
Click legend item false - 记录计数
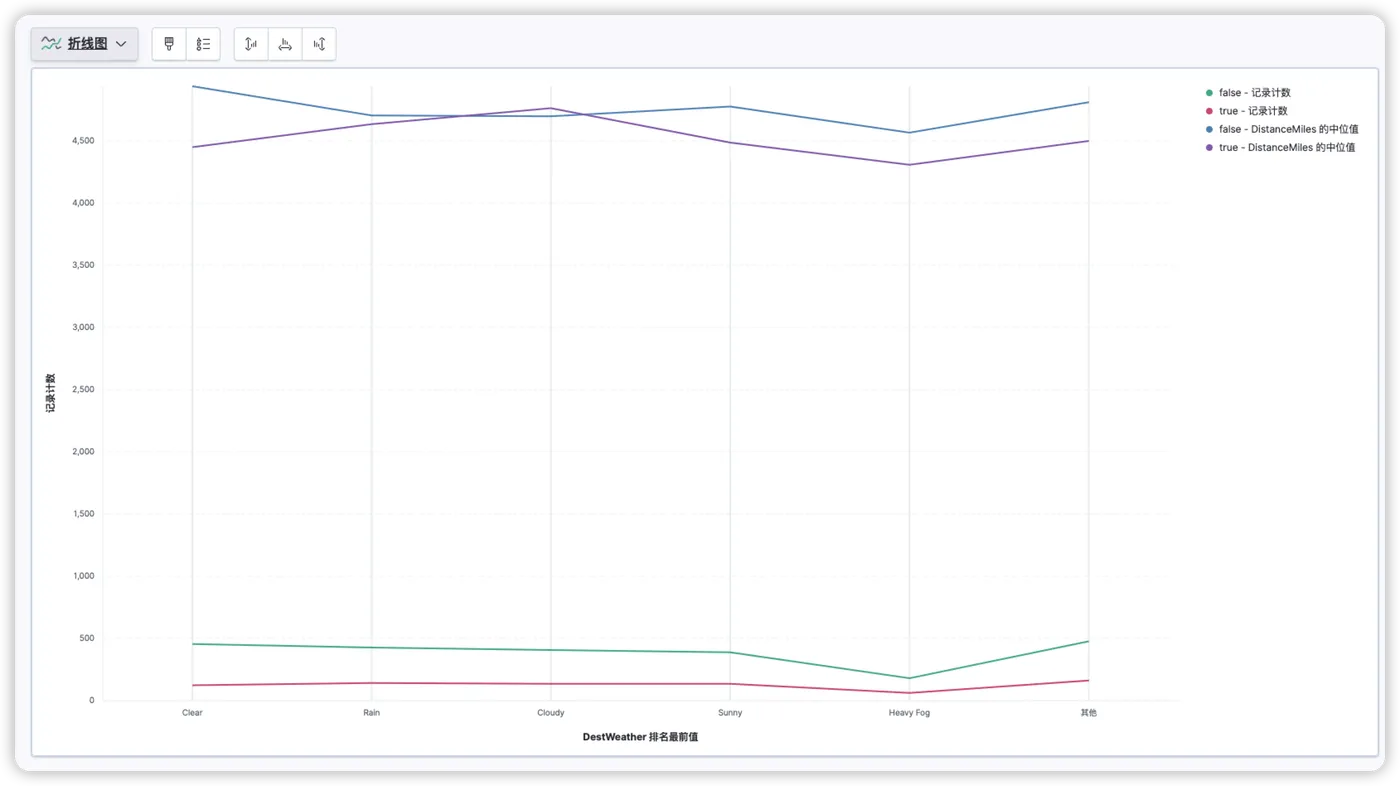1254,93
